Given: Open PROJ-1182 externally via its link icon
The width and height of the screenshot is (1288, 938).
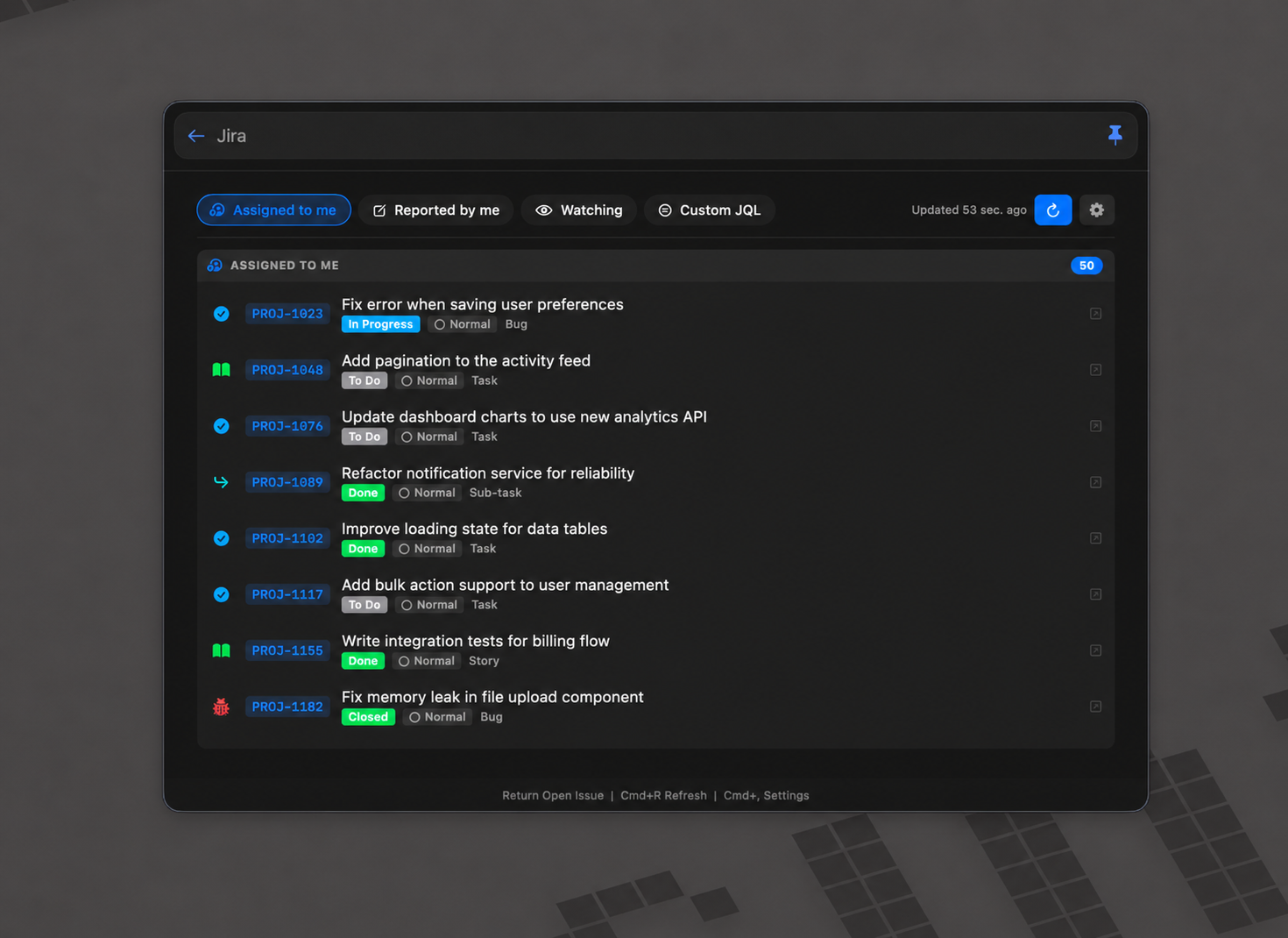Looking at the screenshot, I should pyautogui.click(x=1095, y=707).
